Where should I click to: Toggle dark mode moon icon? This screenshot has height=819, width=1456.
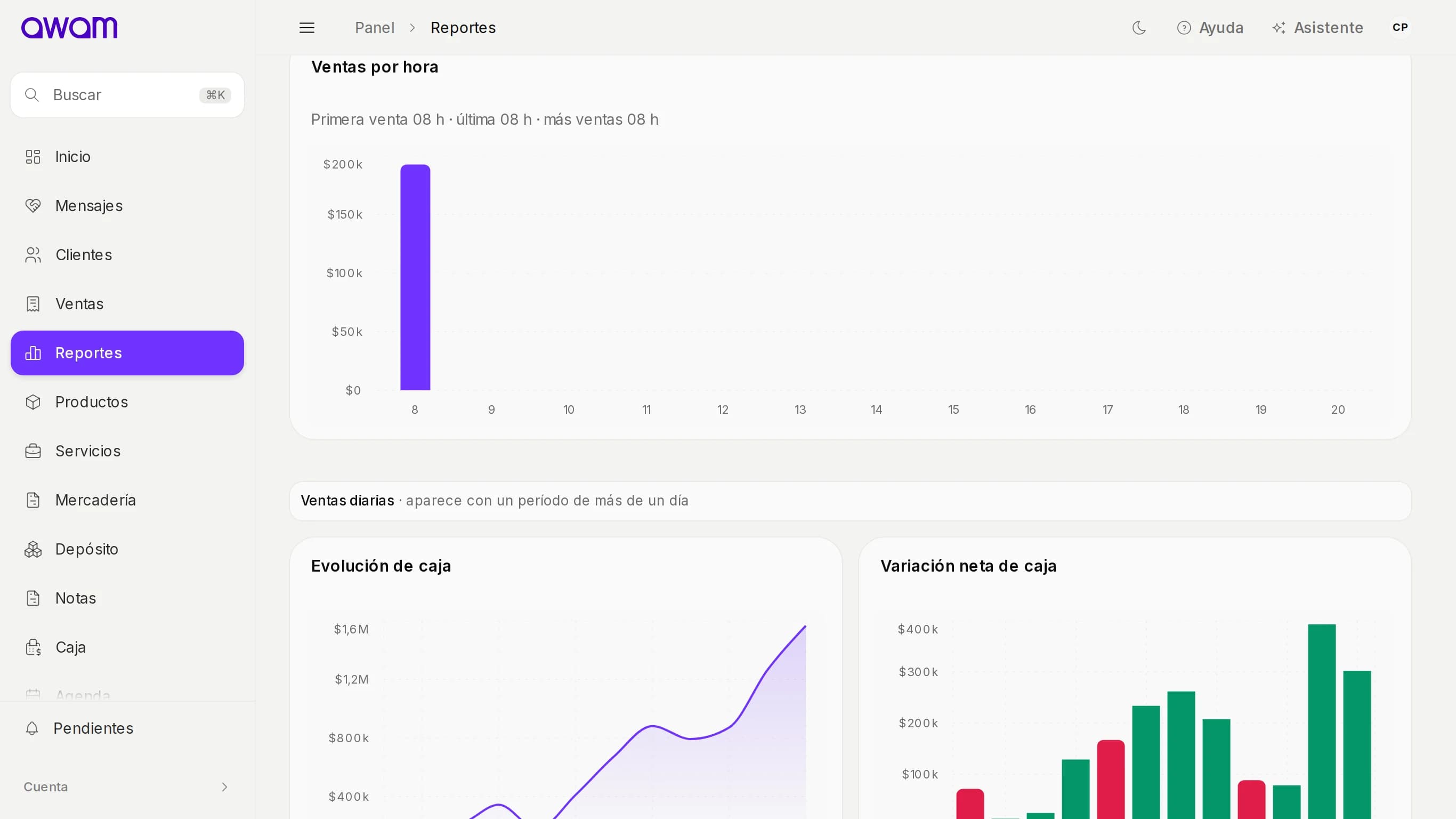pos(1139,28)
